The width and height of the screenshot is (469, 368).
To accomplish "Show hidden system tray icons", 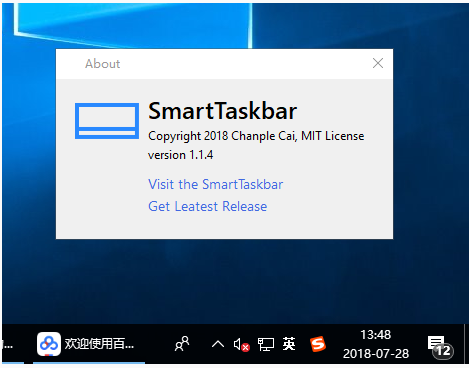I will (218, 344).
